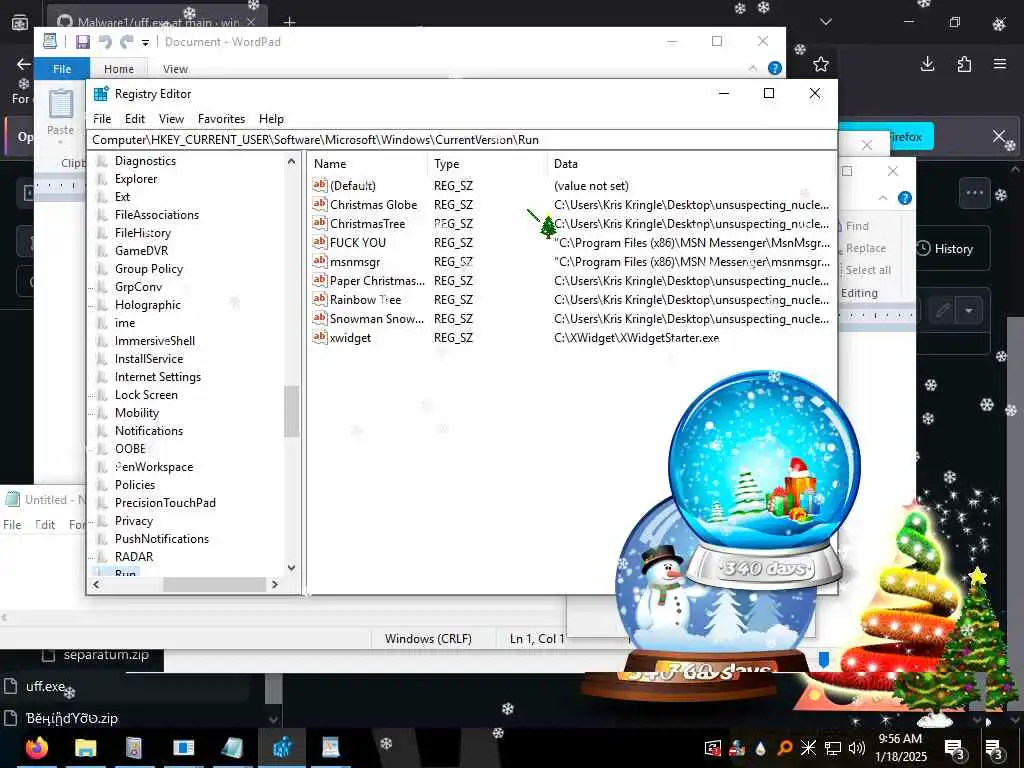Click the Registry Editor address bar path
Viewport: 1024px width, 768px height.
[461, 140]
